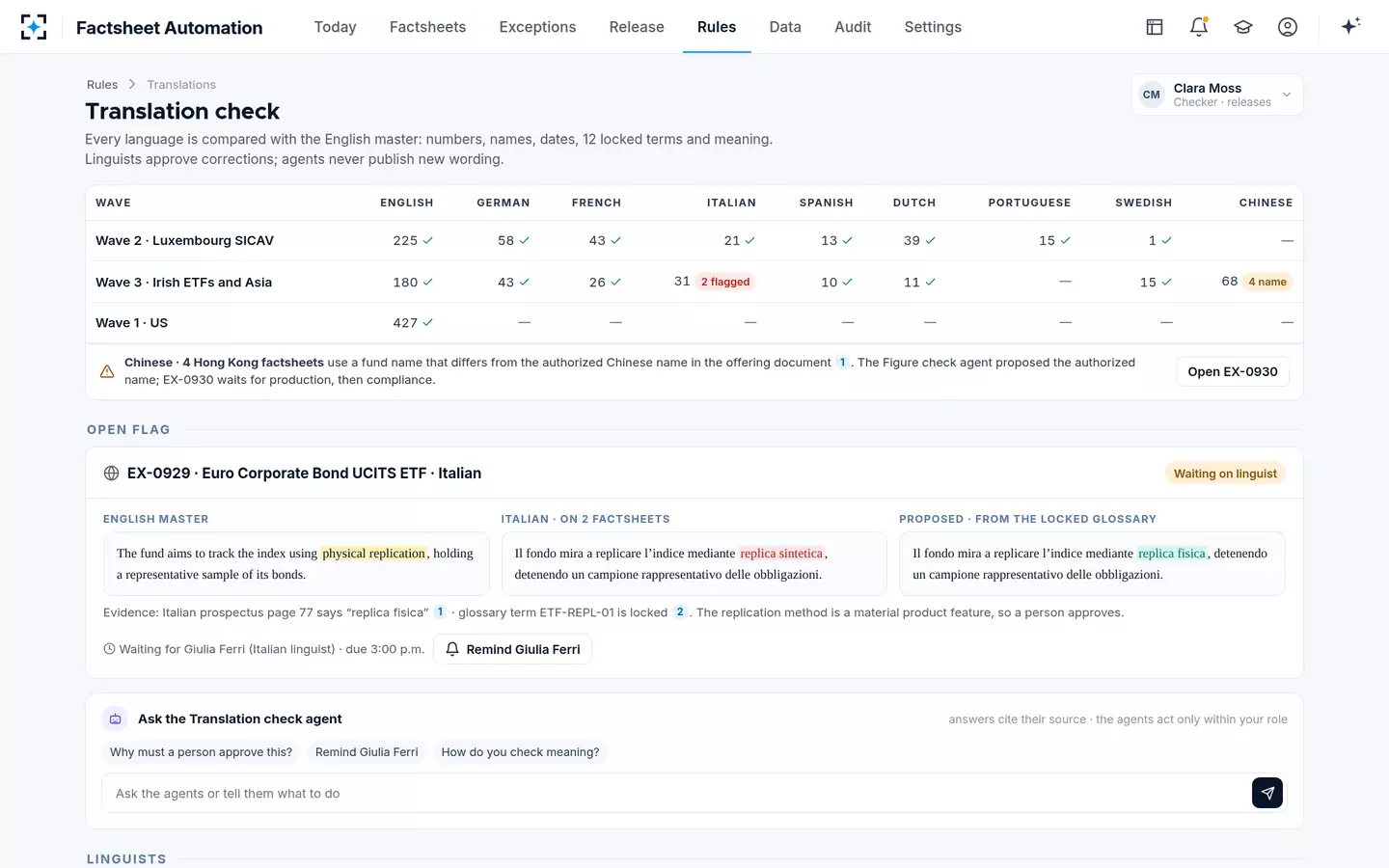This screenshot has height=868, width=1389.
Task: Click the '4 name' Chinese badge
Action: point(1267,282)
